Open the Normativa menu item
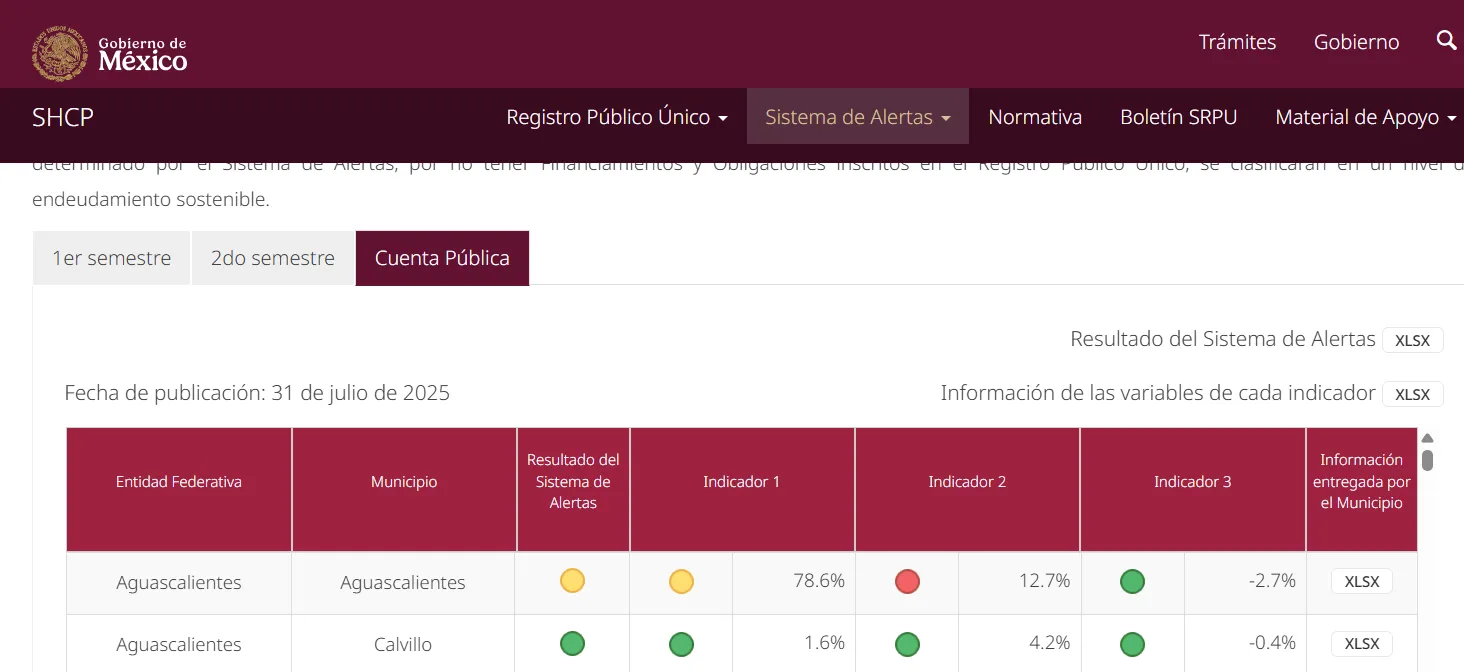Viewport: 1464px width, 672px height. pyautogui.click(x=1035, y=117)
